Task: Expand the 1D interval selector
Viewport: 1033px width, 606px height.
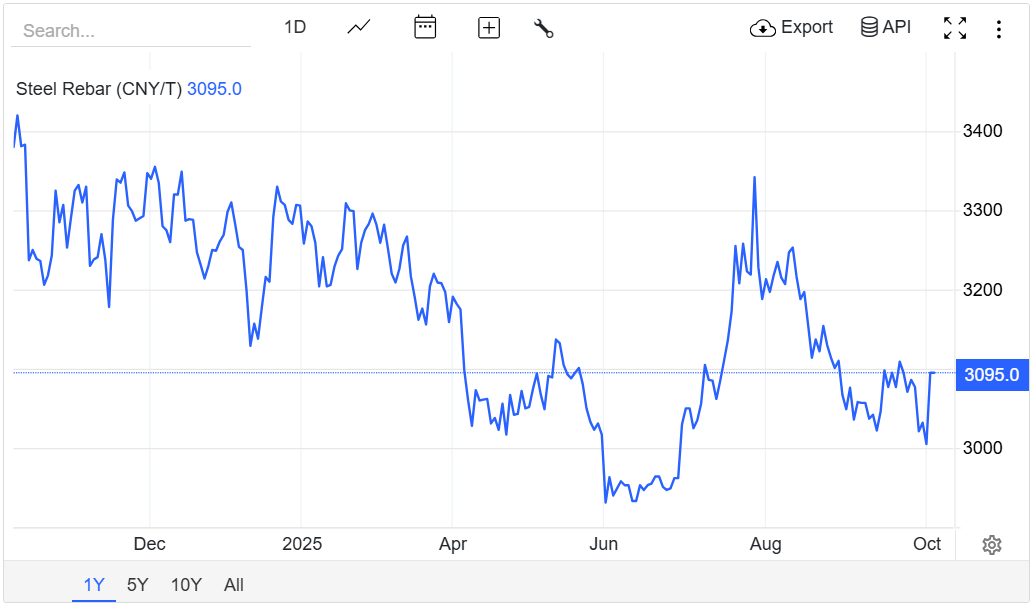Action: (294, 28)
